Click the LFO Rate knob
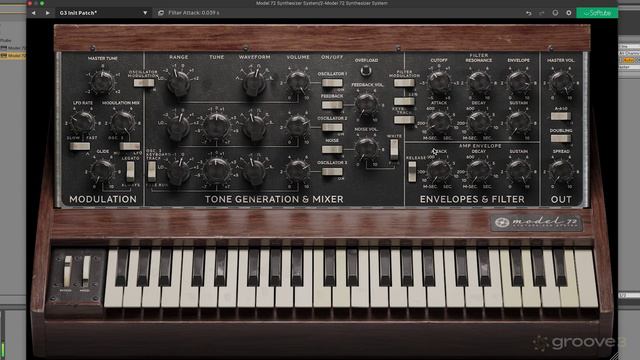 click(x=82, y=122)
